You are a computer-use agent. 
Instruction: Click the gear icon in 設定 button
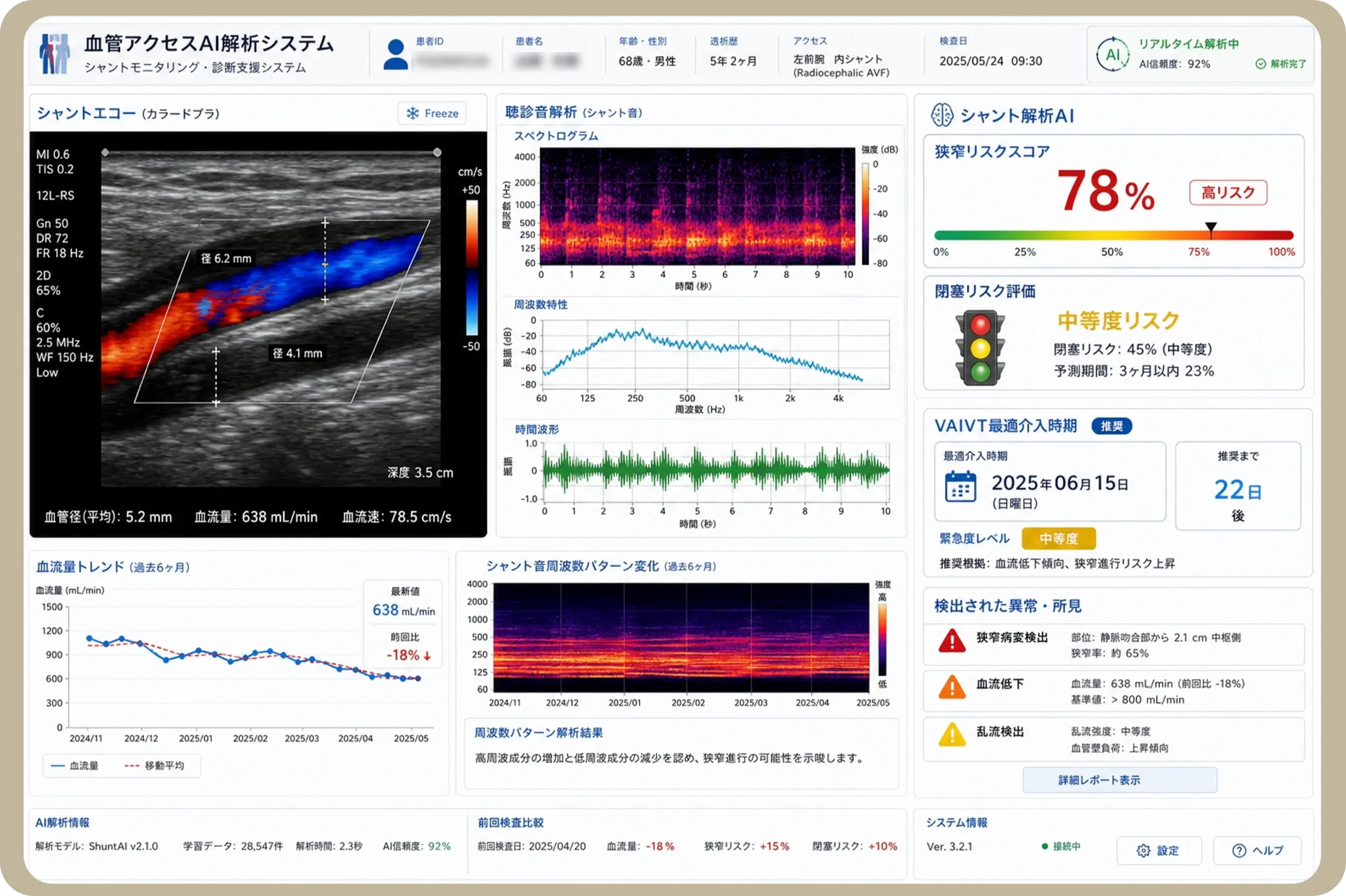(1143, 851)
